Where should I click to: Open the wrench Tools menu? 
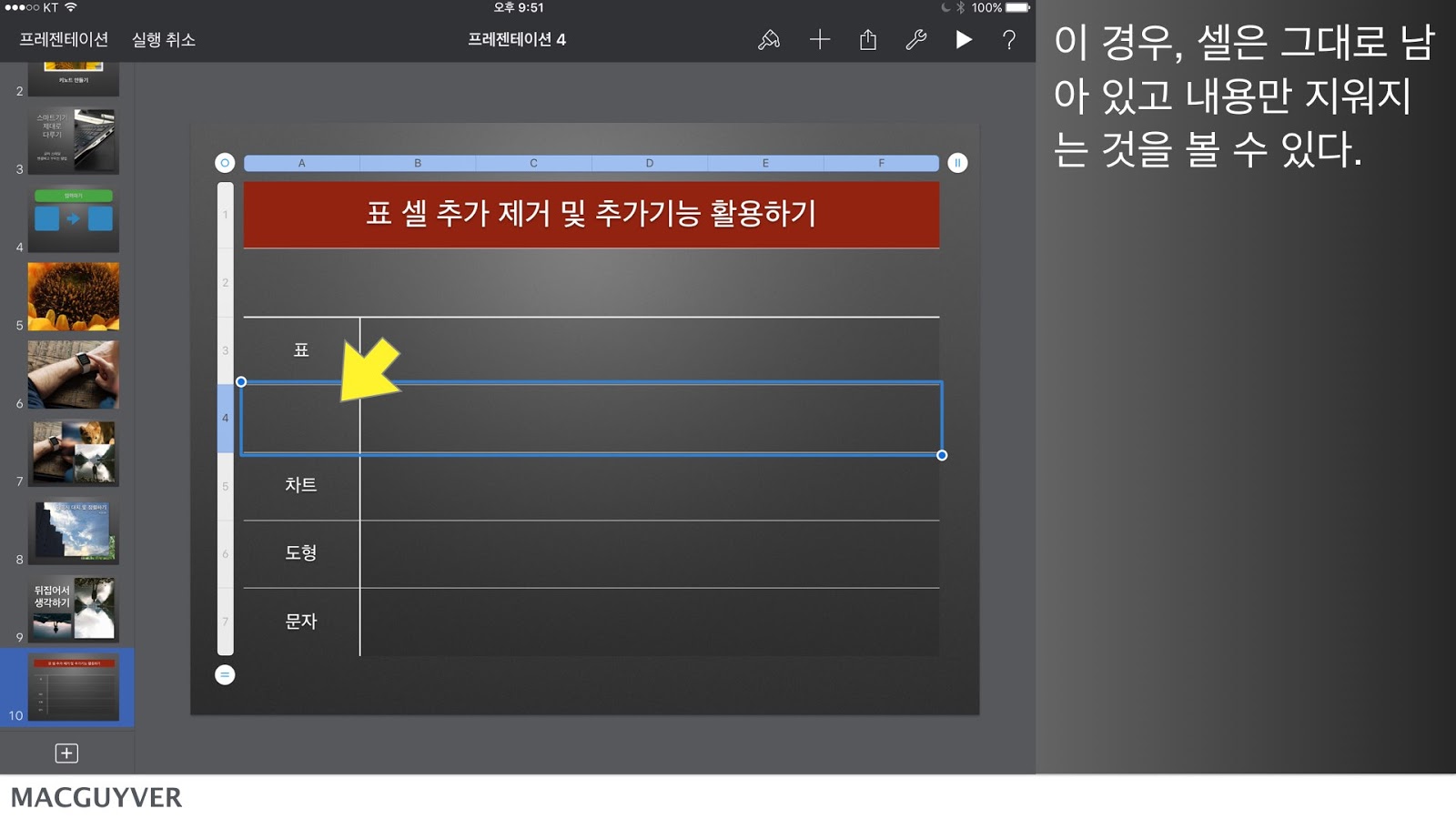pos(916,39)
